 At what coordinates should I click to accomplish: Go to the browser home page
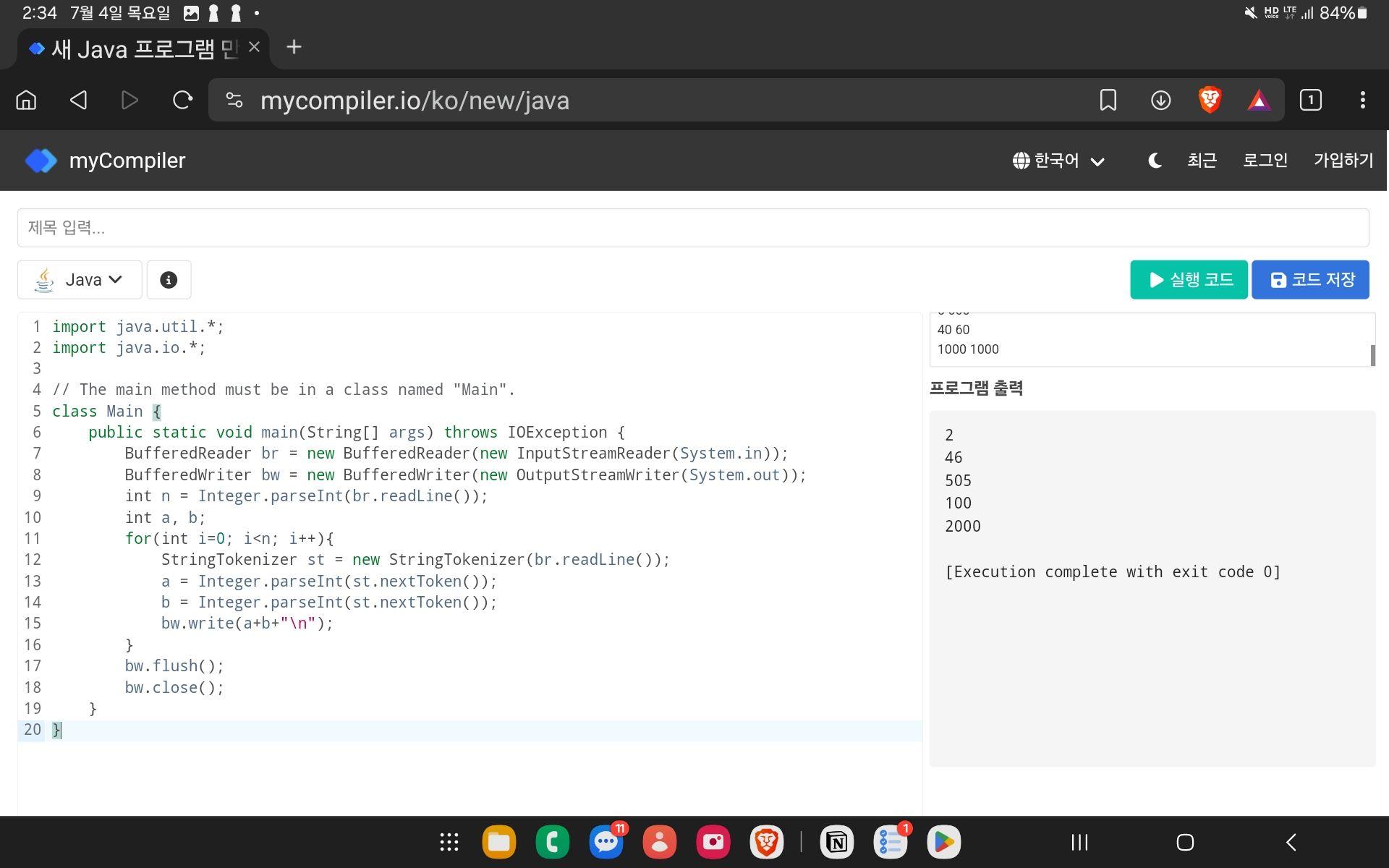click(26, 100)
